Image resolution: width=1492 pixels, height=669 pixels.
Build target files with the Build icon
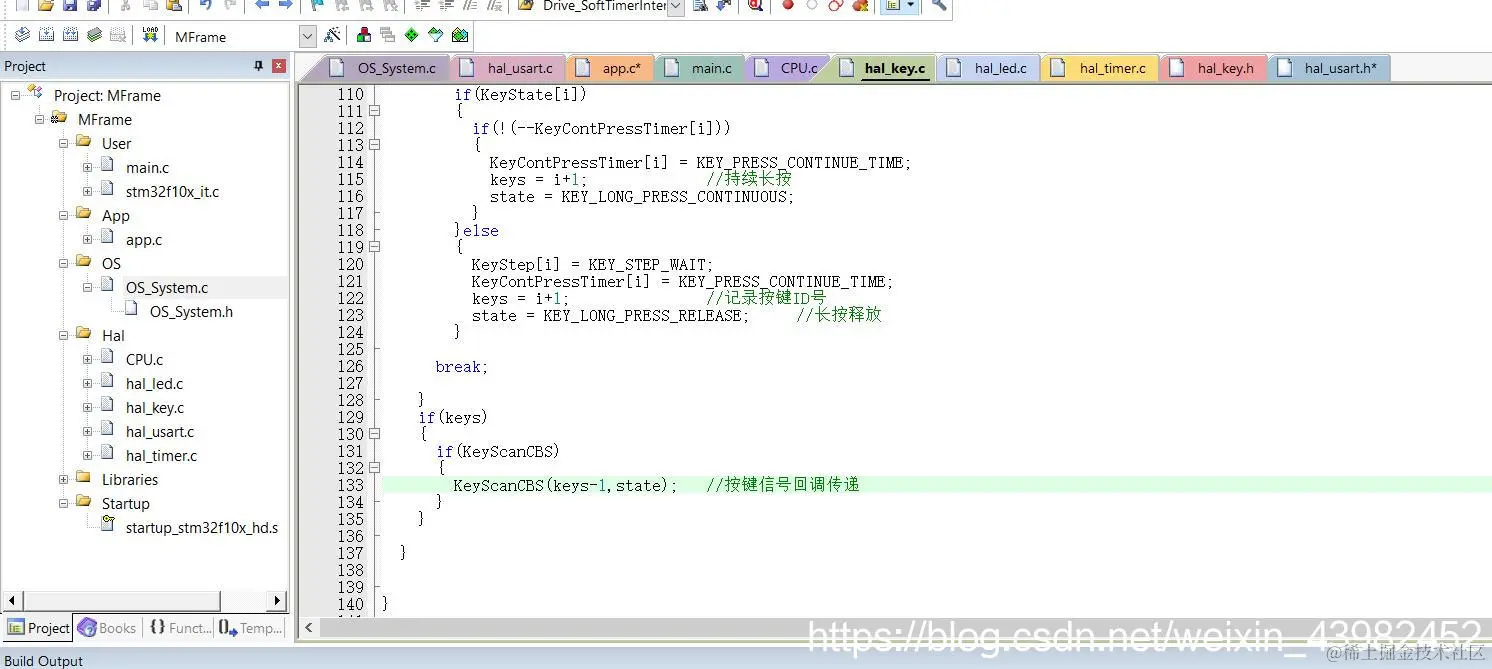pyautogui.click(x=46, y=35)
